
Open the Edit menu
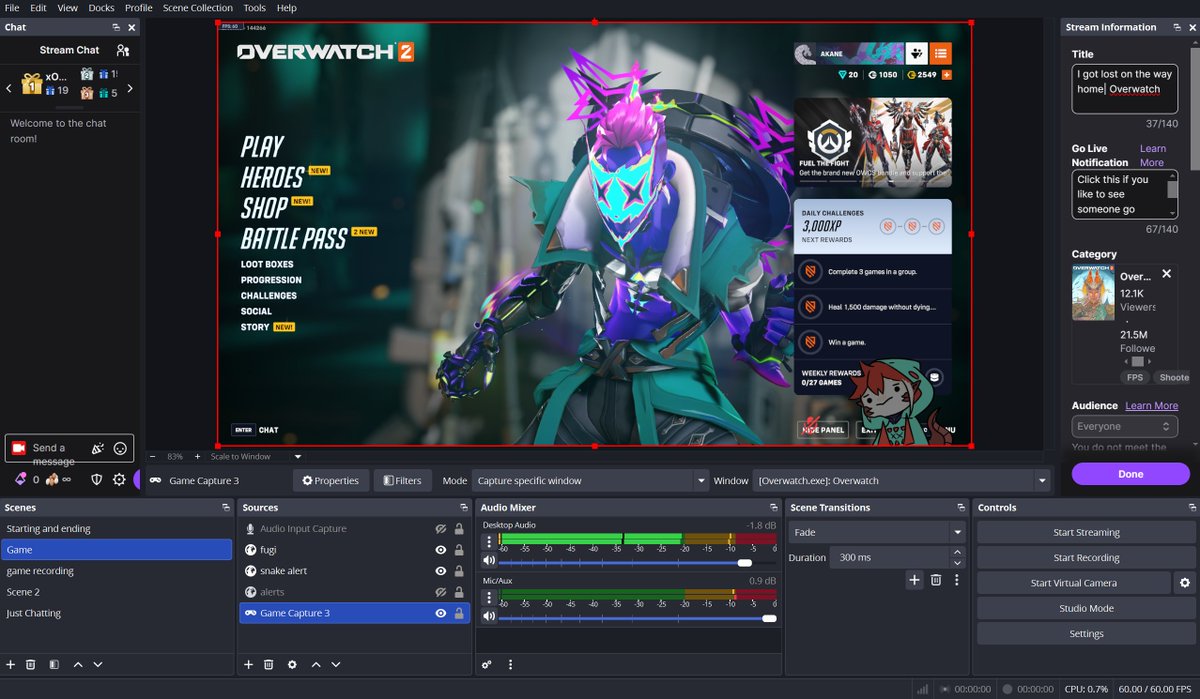[x=38, y=8]
